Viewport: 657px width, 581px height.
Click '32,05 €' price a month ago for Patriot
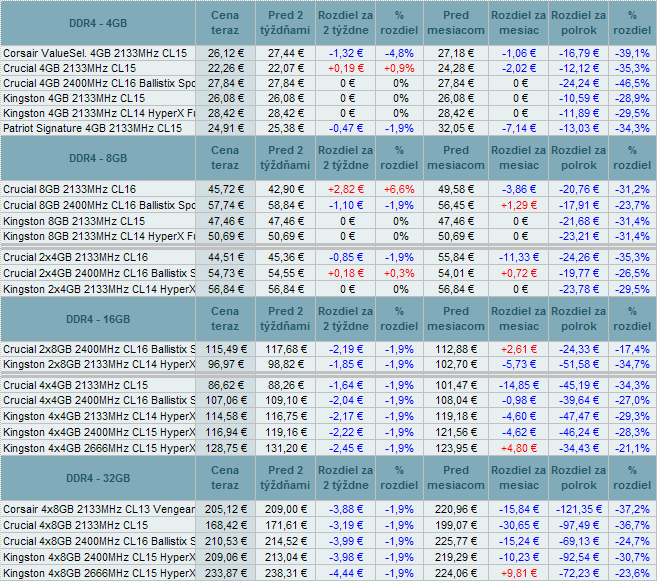(x=456, y=128)
